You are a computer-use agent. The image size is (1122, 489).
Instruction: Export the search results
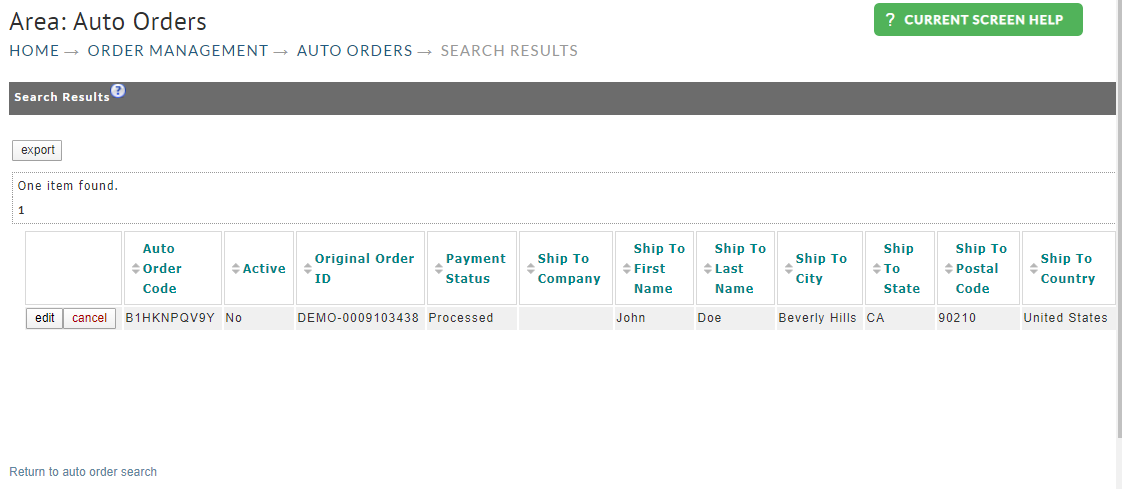[37, 150]
